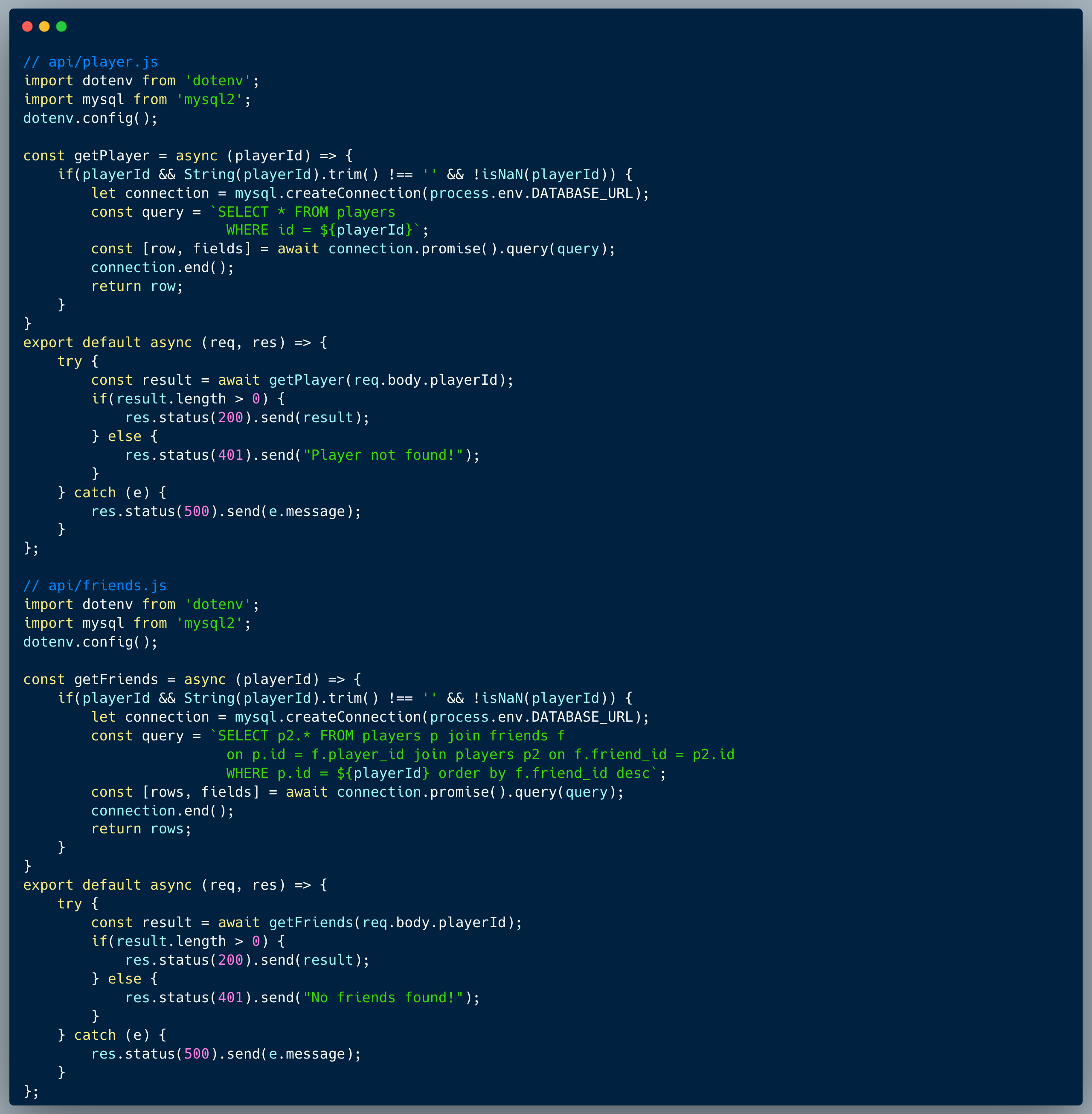Click the 'SELECT * FROM players' query text
The width and height of the screenshot is (1092, 1114).
coord(306,212)
